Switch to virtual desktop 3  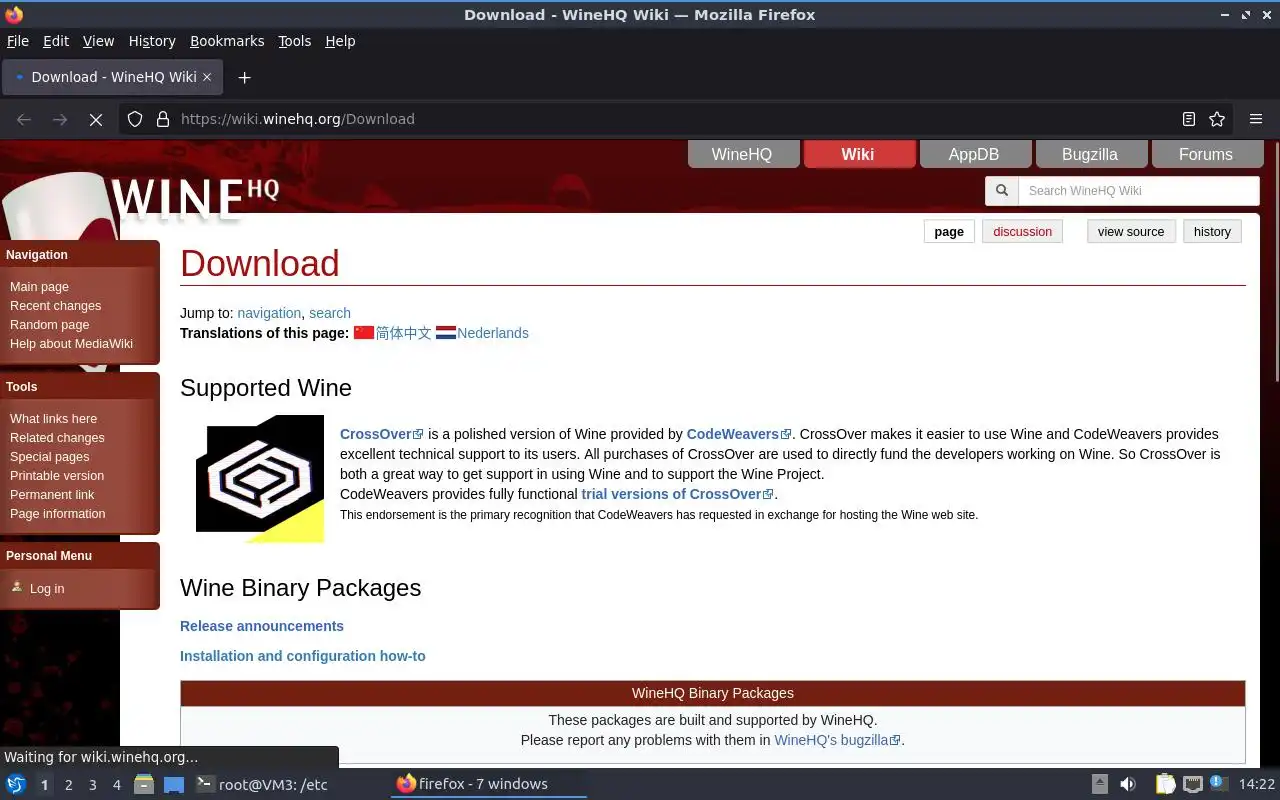[93, 785]
